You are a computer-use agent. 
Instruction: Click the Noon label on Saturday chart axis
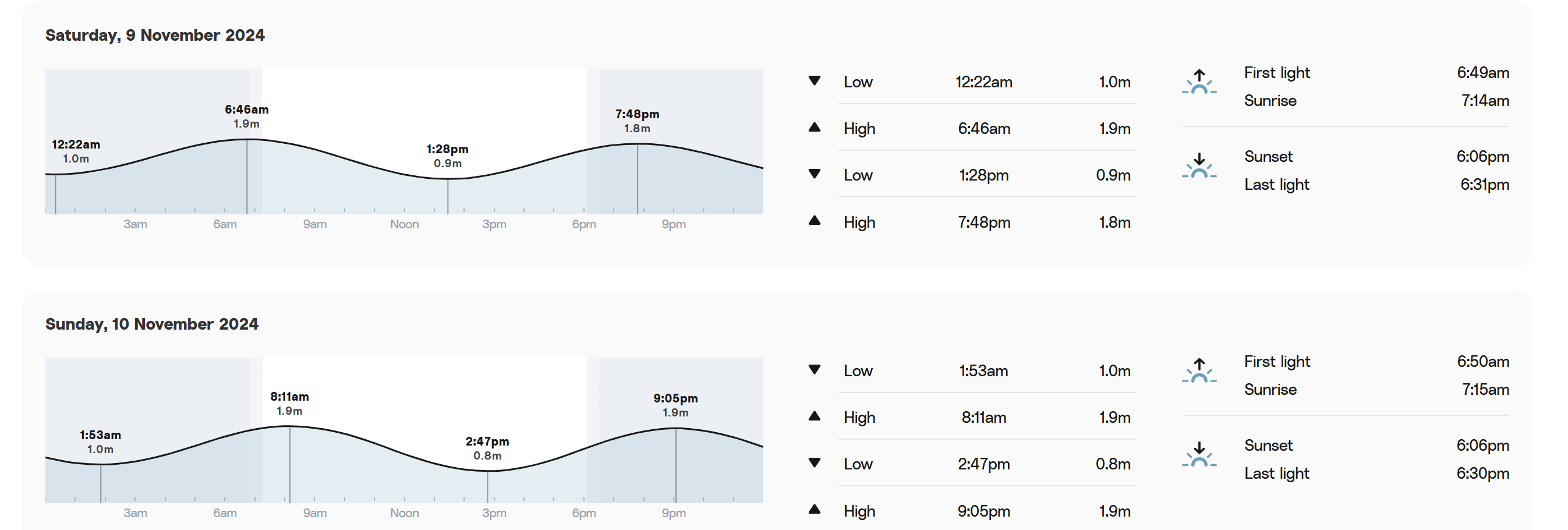(404, 224)
